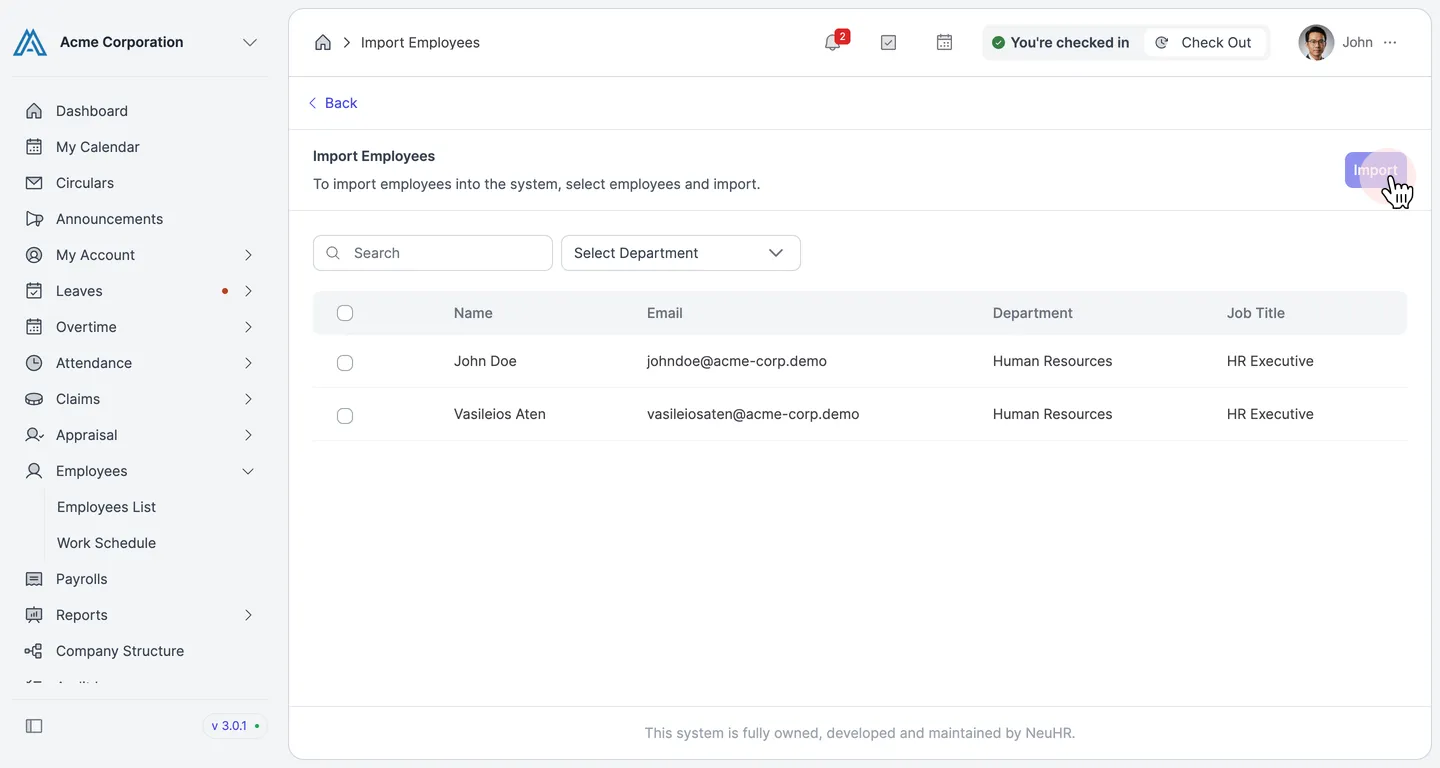Click the Leaves calendar-check icon
This screenshot has width=1440, height=768.
[x=34, y=291]
